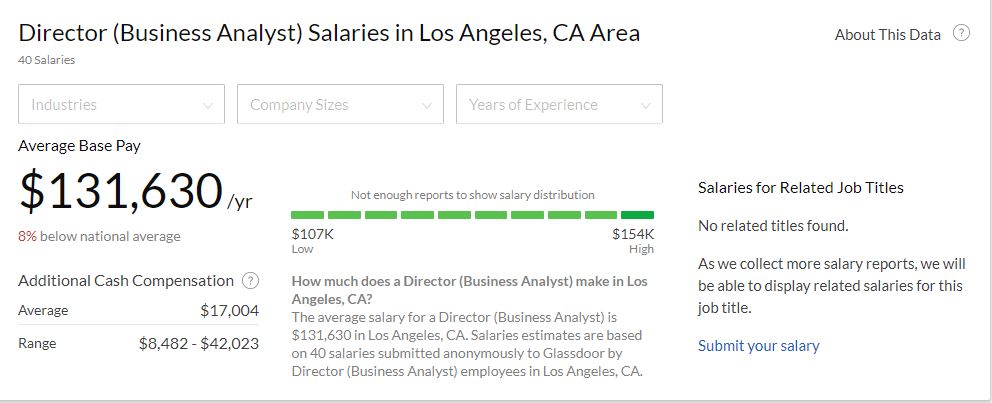Click the $8,482 - $42,023 range value

pyautogui.click(x=199, y=343)
